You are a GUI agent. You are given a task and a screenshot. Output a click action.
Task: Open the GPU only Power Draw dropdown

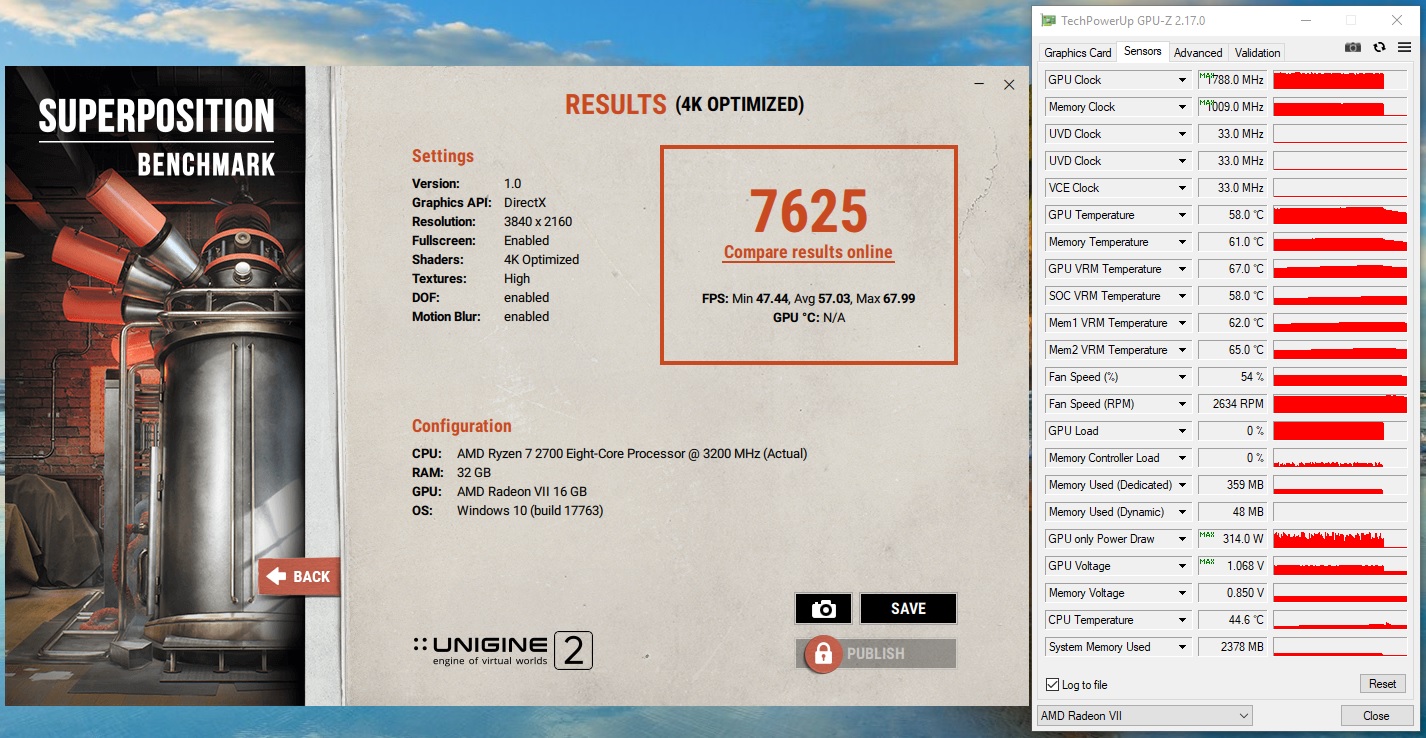[1182, 539]
